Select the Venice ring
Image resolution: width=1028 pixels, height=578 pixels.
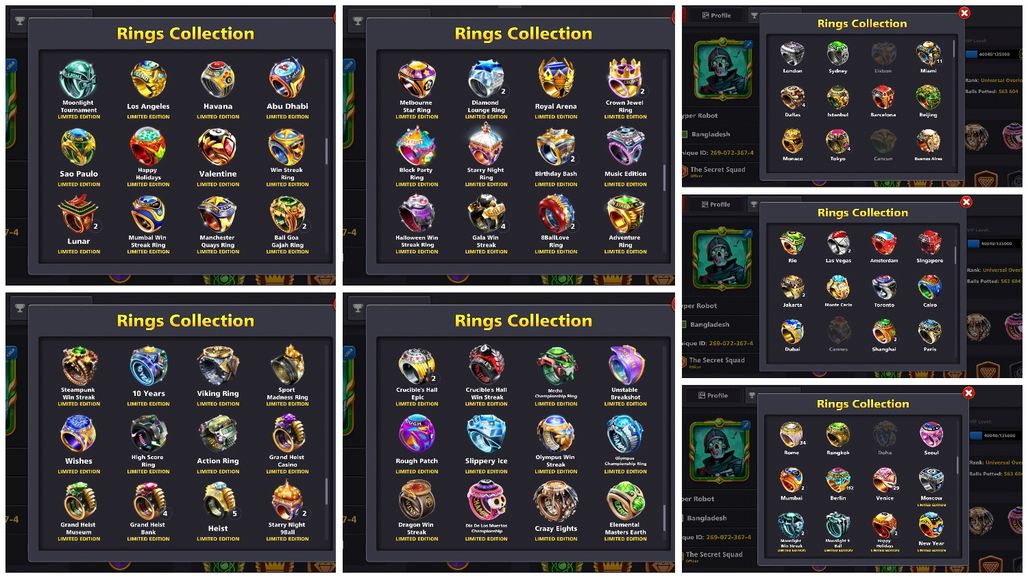point(884,480)
